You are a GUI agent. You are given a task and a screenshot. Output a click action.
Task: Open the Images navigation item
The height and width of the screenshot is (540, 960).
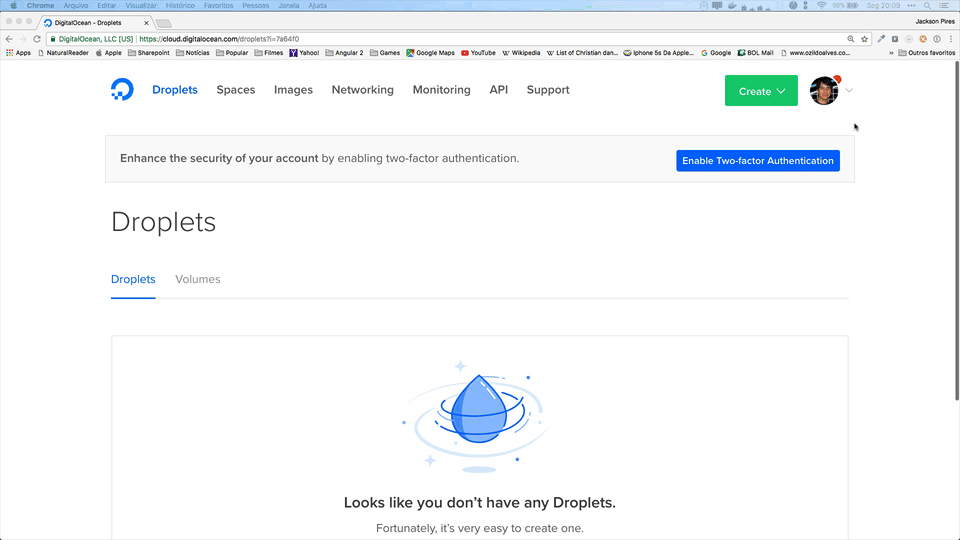tap(293, 90)
